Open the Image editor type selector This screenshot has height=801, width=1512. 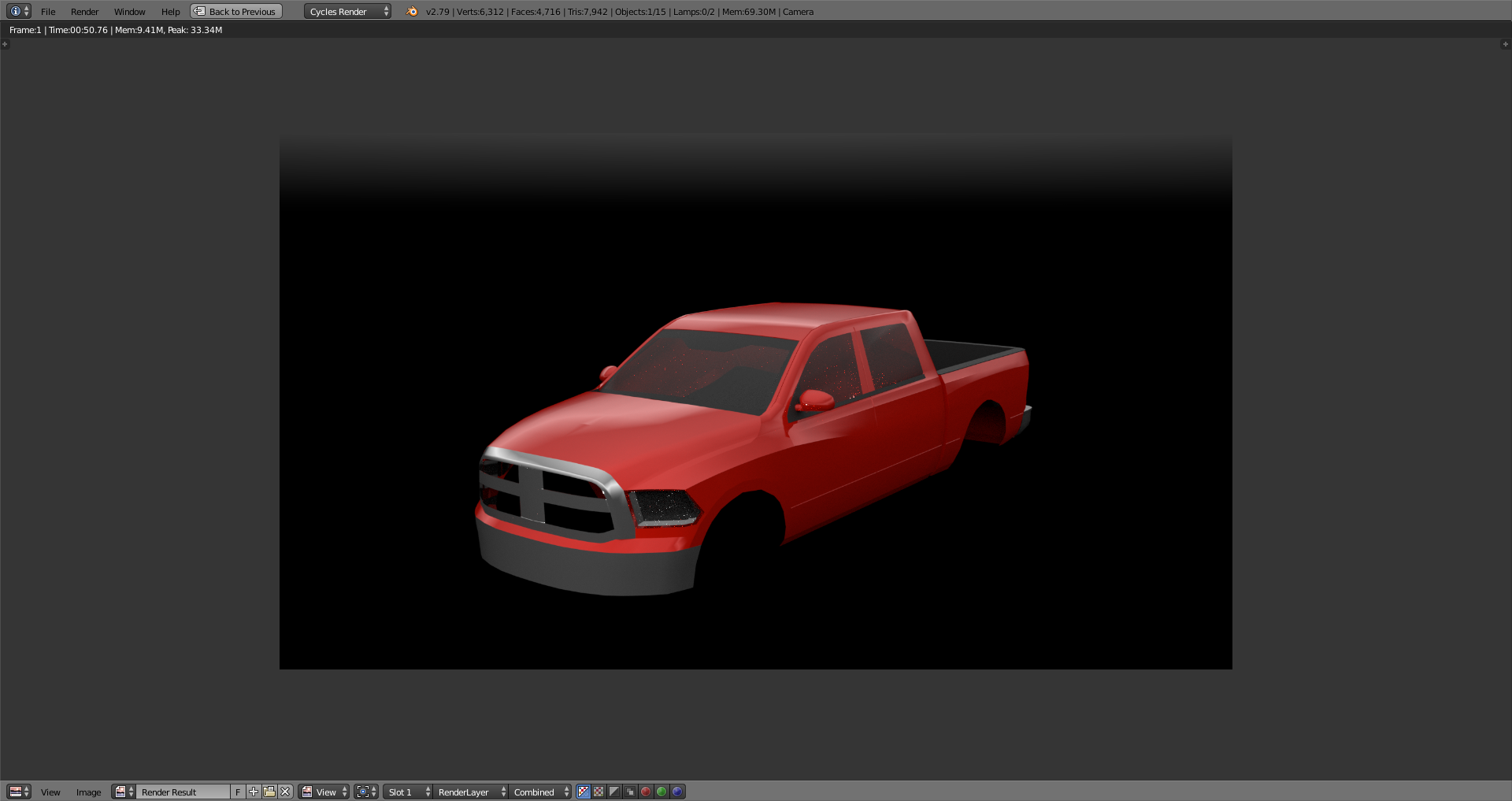point(18,792)
